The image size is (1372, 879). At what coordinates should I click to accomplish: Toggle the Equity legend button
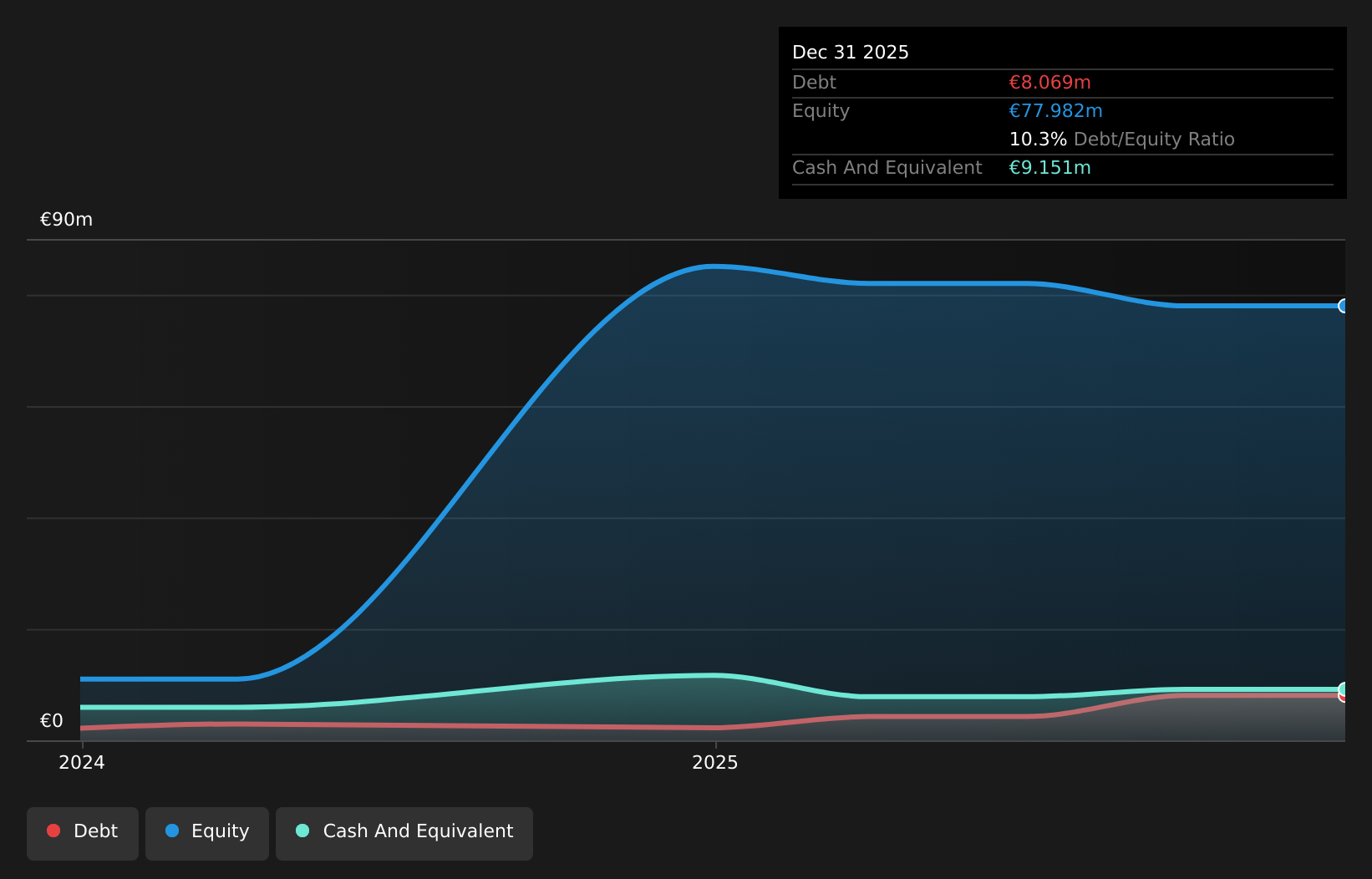207,833
